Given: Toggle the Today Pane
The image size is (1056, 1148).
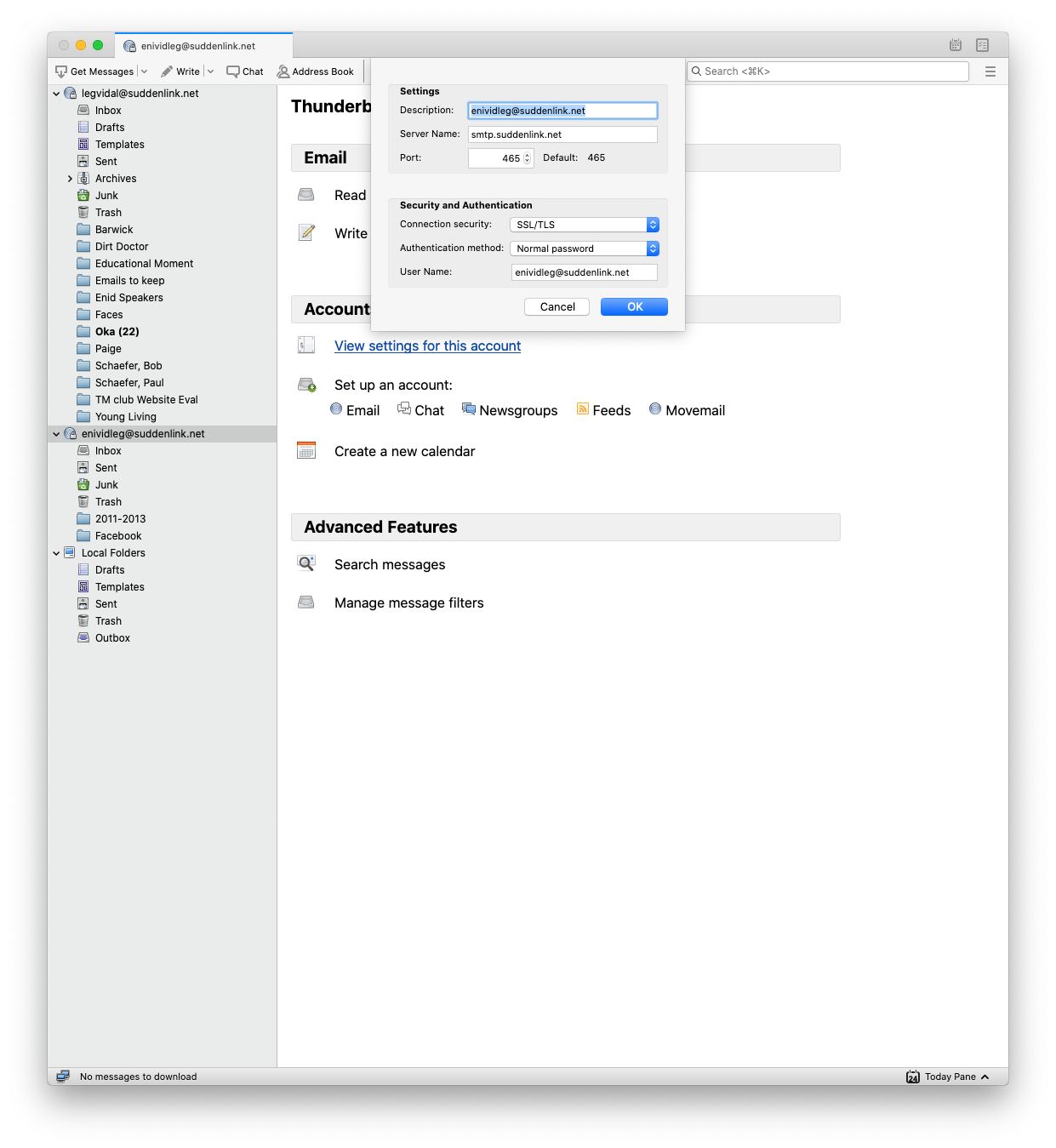Looking at the screenshot, I should tap(948, 1077).
